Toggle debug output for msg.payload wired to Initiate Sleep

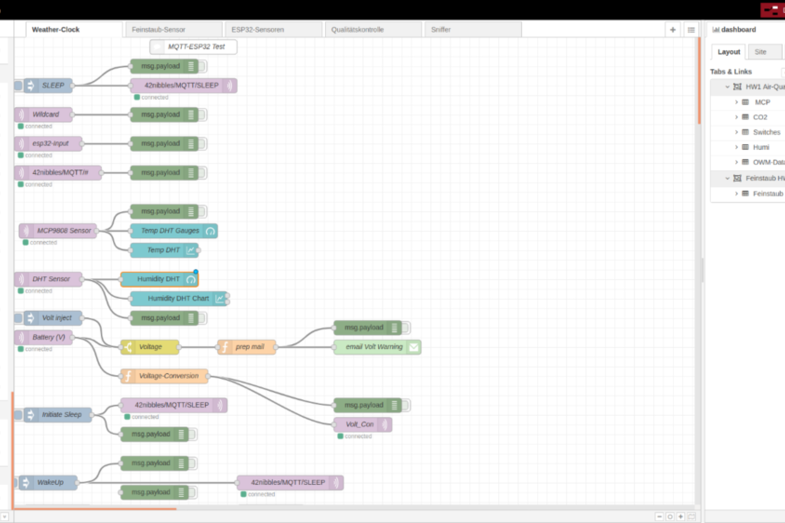193,434
